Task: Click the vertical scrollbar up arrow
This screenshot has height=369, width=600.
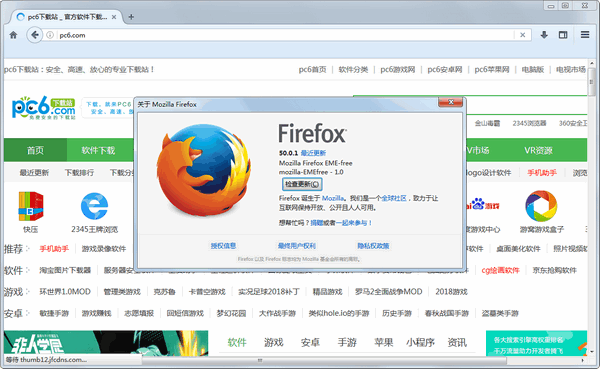Action: [x=592, y=63]
